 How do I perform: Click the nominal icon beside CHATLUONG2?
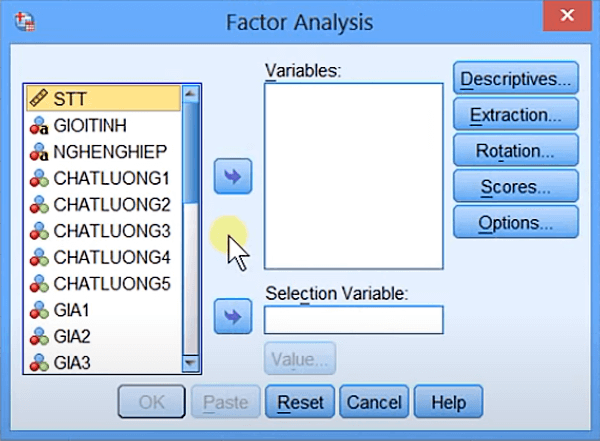39,205
